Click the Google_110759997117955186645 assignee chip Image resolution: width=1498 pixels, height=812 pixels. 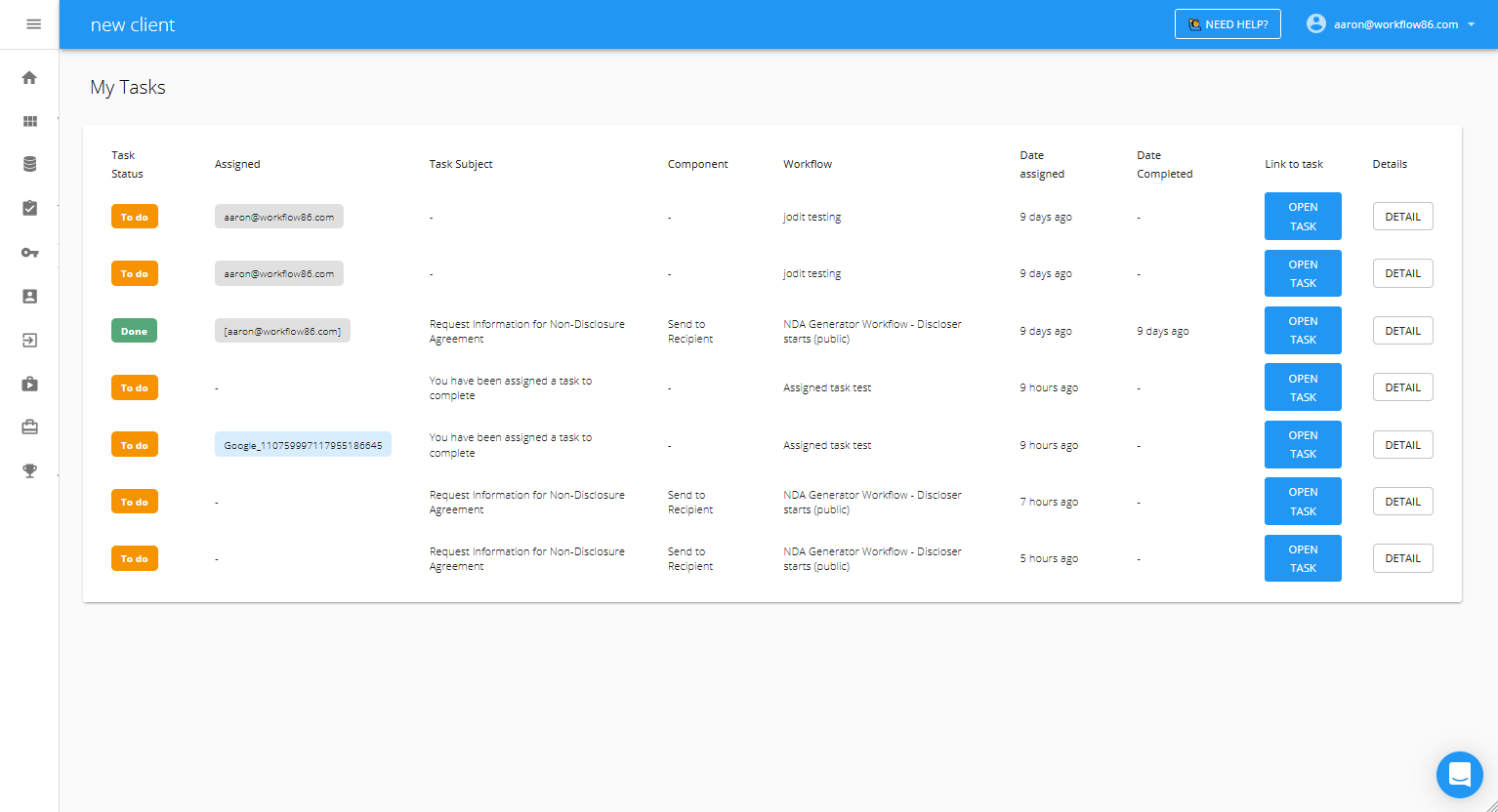303,445
